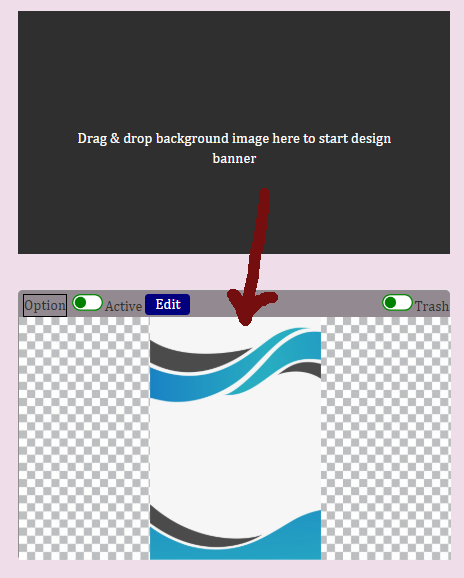Toggle the Trash switch

click(x=397, y=303)
